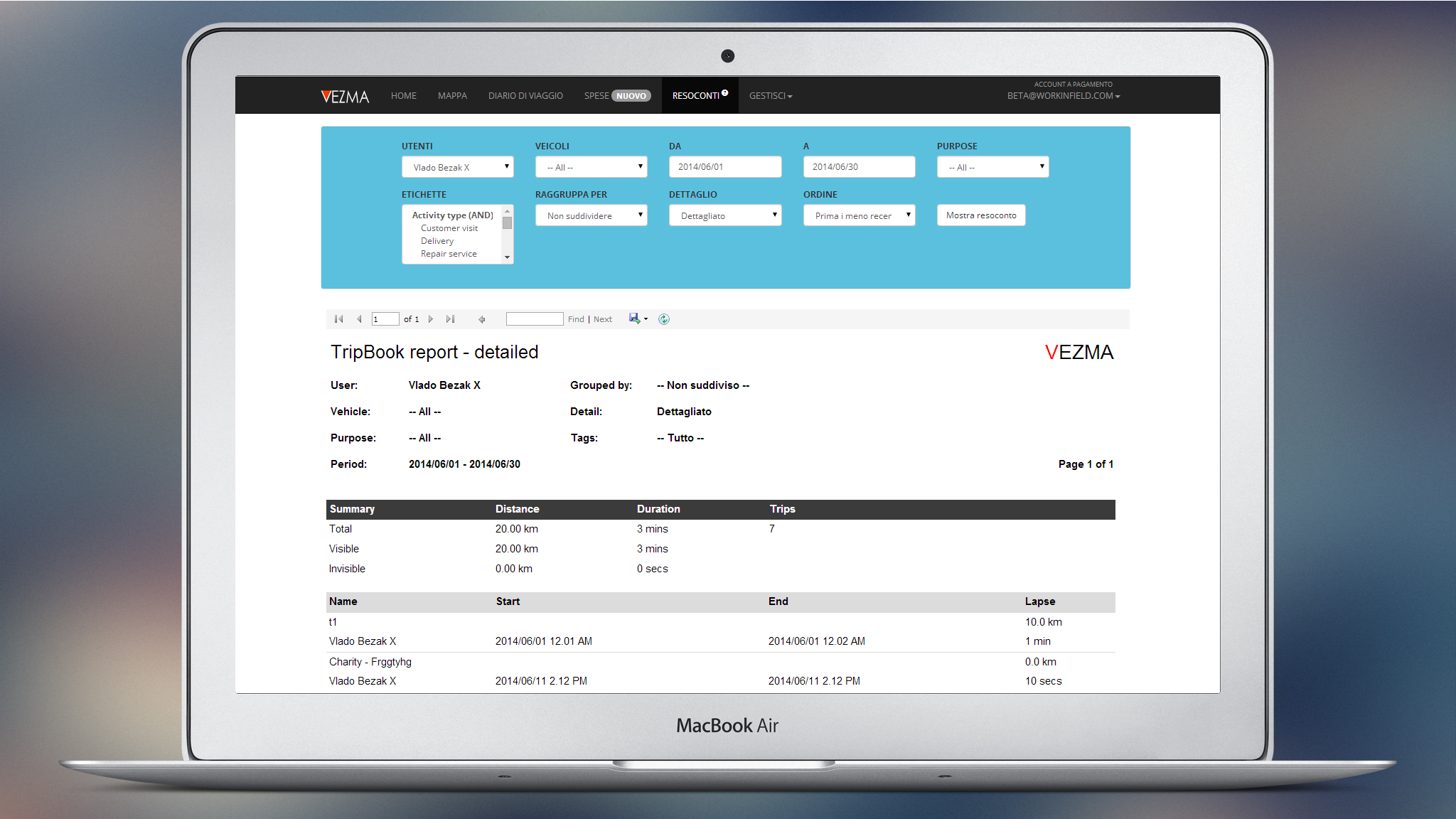Open the export save icon menu
This screenshot has height=819, width=1456.
click(x=637, y=318)
